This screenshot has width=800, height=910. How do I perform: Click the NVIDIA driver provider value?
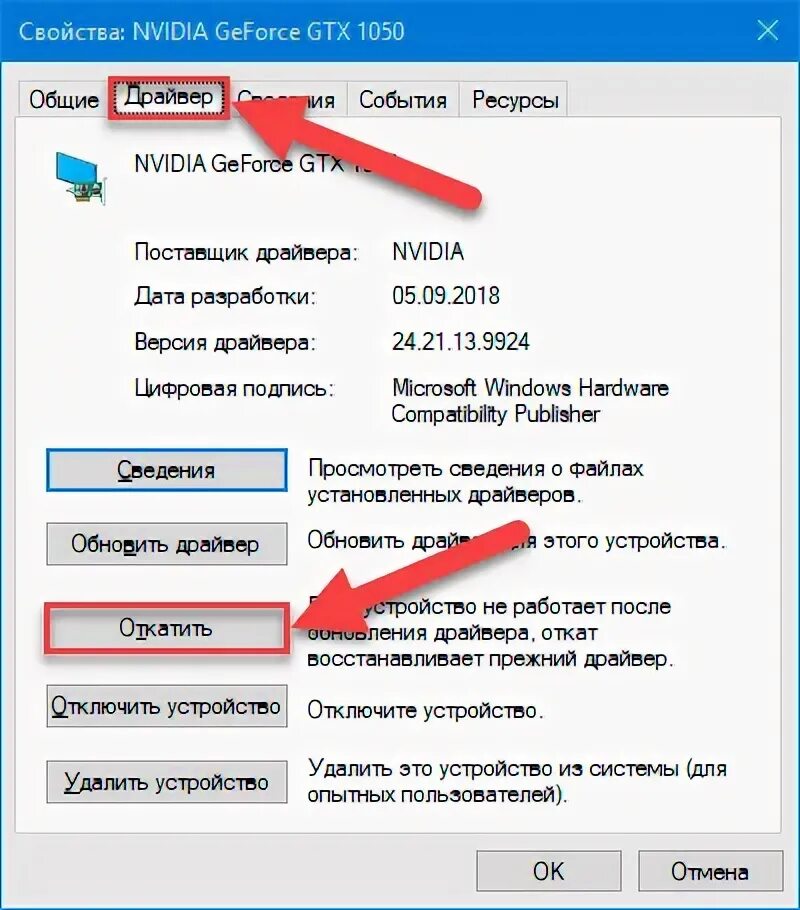click(428, 251)
